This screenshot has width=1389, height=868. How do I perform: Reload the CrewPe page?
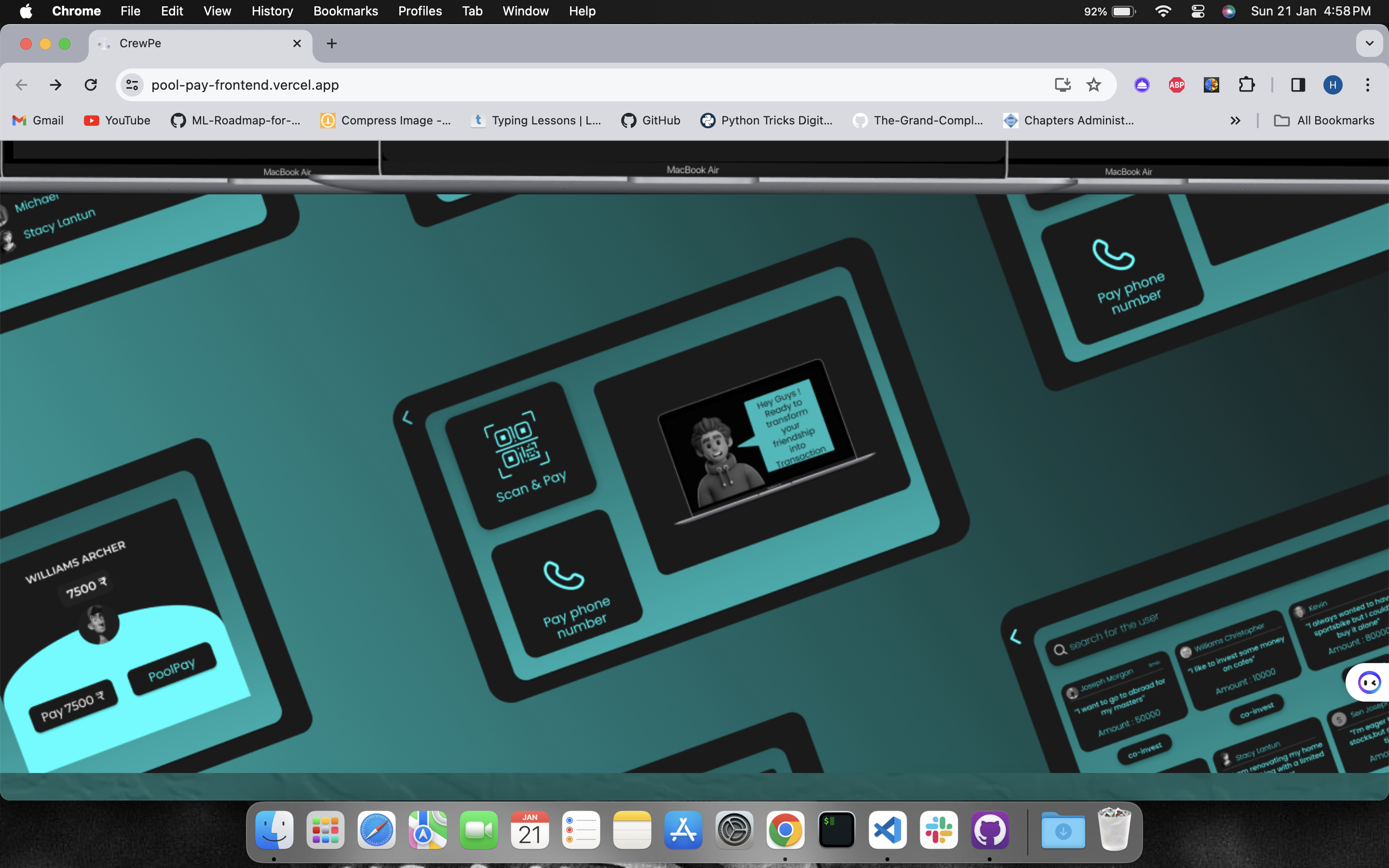91,85
